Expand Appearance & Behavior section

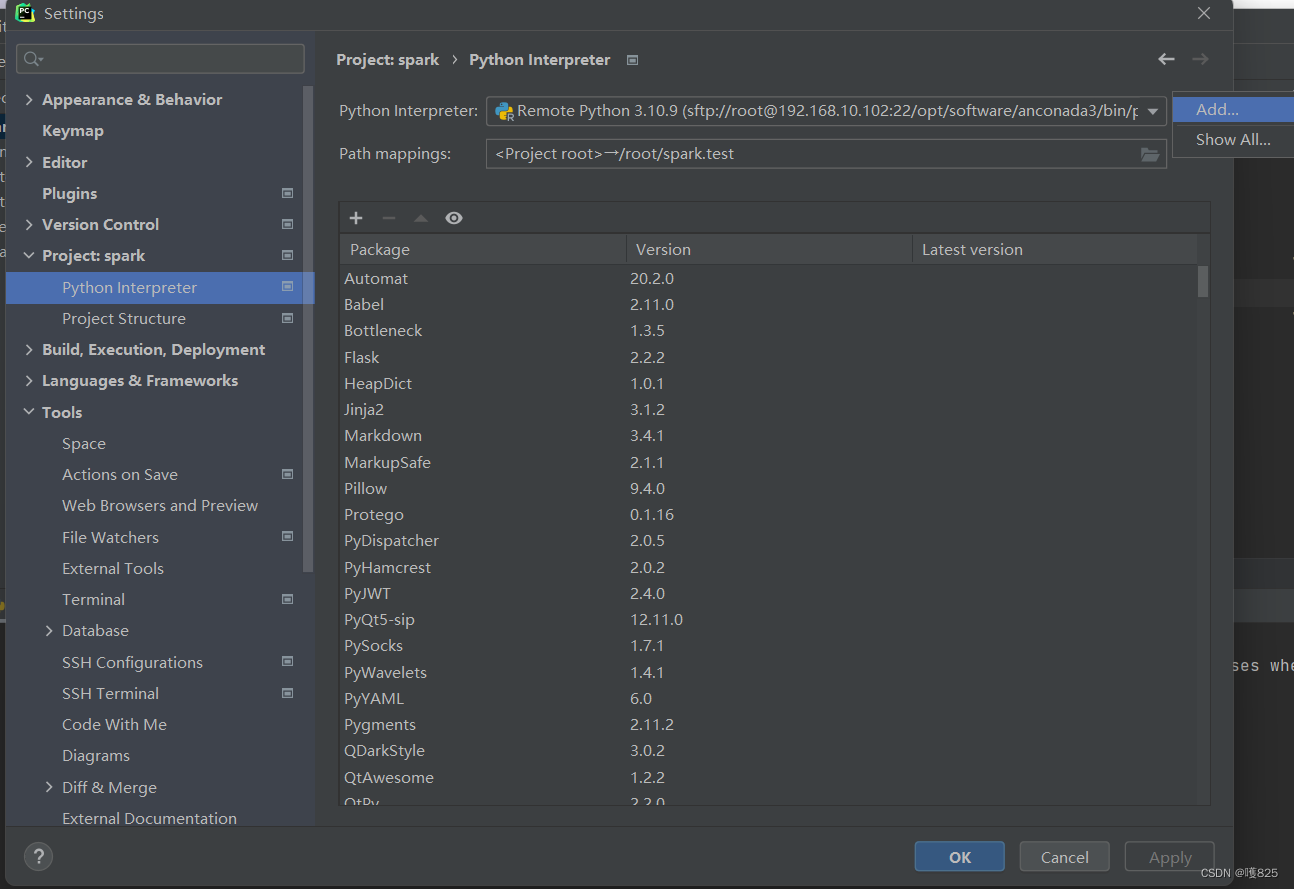29,99
